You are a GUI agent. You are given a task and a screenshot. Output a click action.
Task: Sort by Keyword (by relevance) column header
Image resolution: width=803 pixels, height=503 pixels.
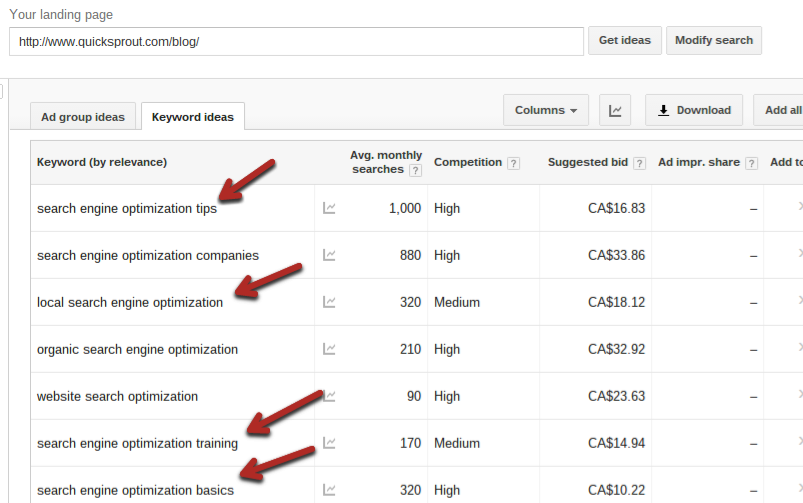[x=102, y=162]
